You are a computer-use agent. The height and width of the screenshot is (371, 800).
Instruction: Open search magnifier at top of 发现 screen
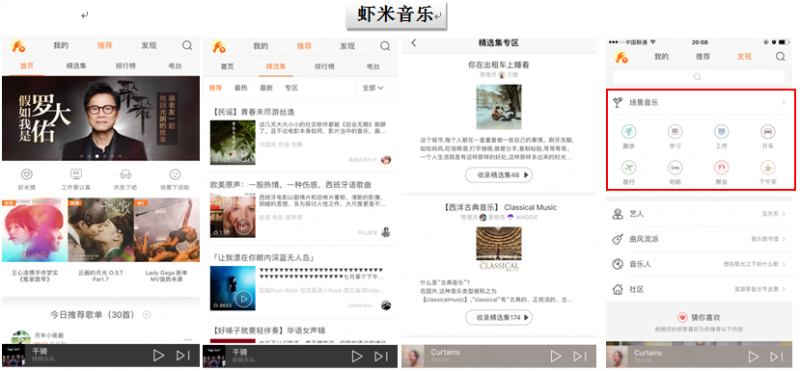780,57
